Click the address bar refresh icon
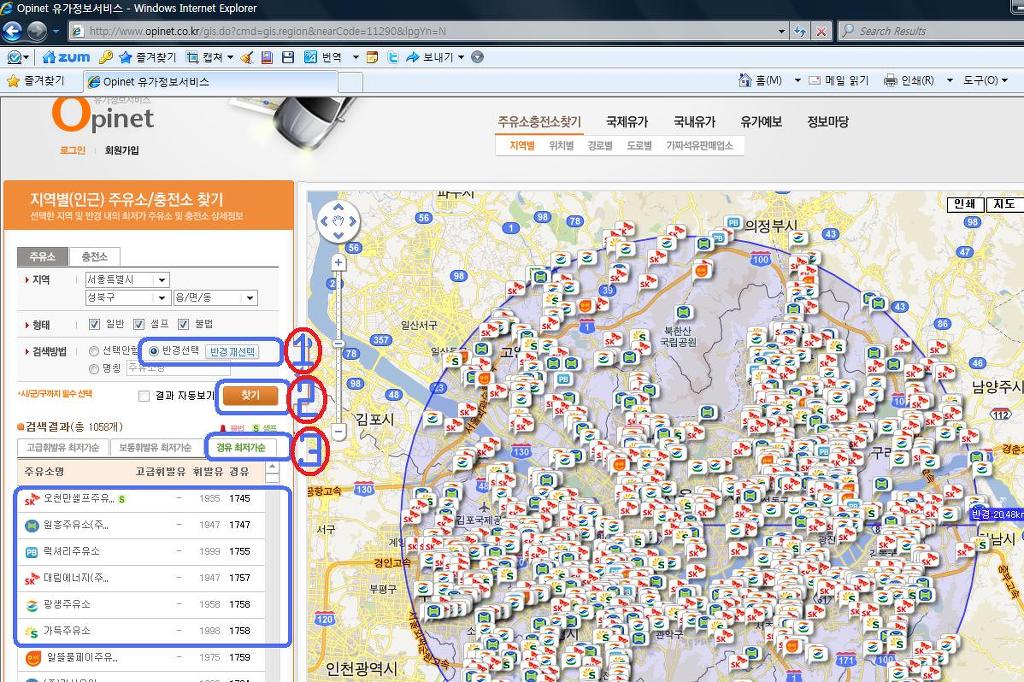Image resolution: width=1024 pixels, height=682 pixels. [800, 31]
